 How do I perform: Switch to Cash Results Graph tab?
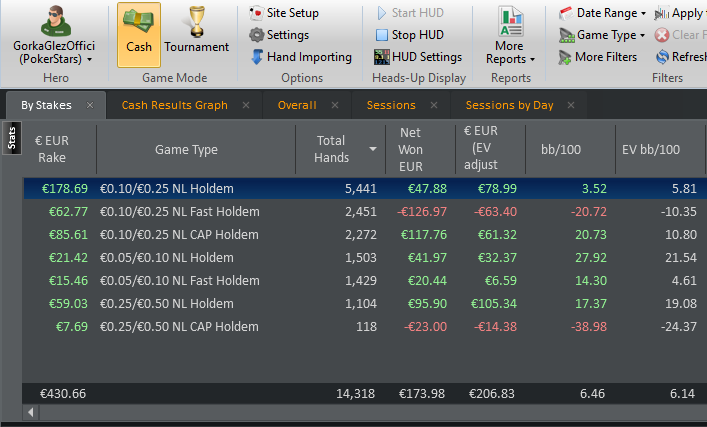174,105
